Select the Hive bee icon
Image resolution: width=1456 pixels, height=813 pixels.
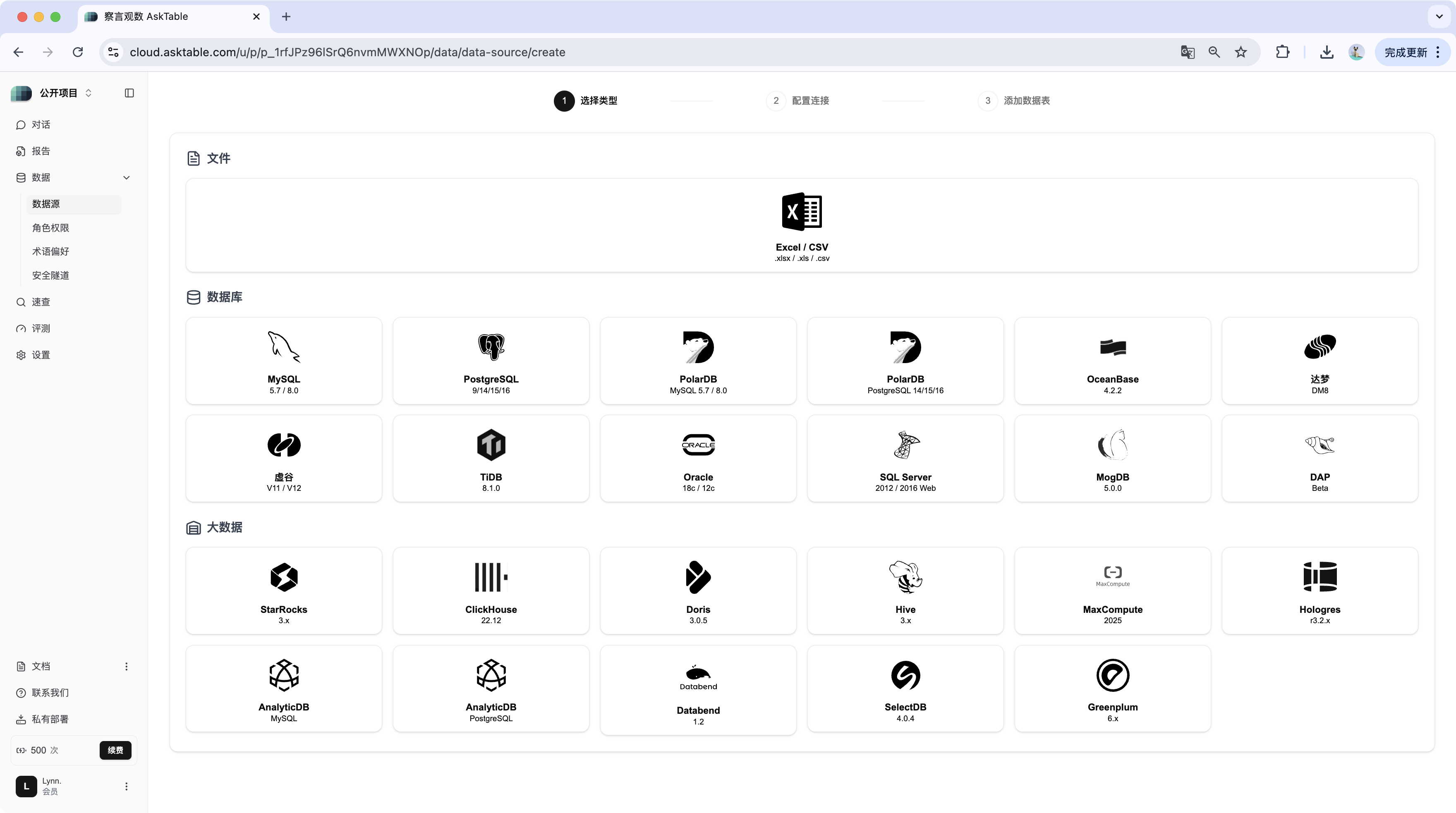(x=905, y=577)
